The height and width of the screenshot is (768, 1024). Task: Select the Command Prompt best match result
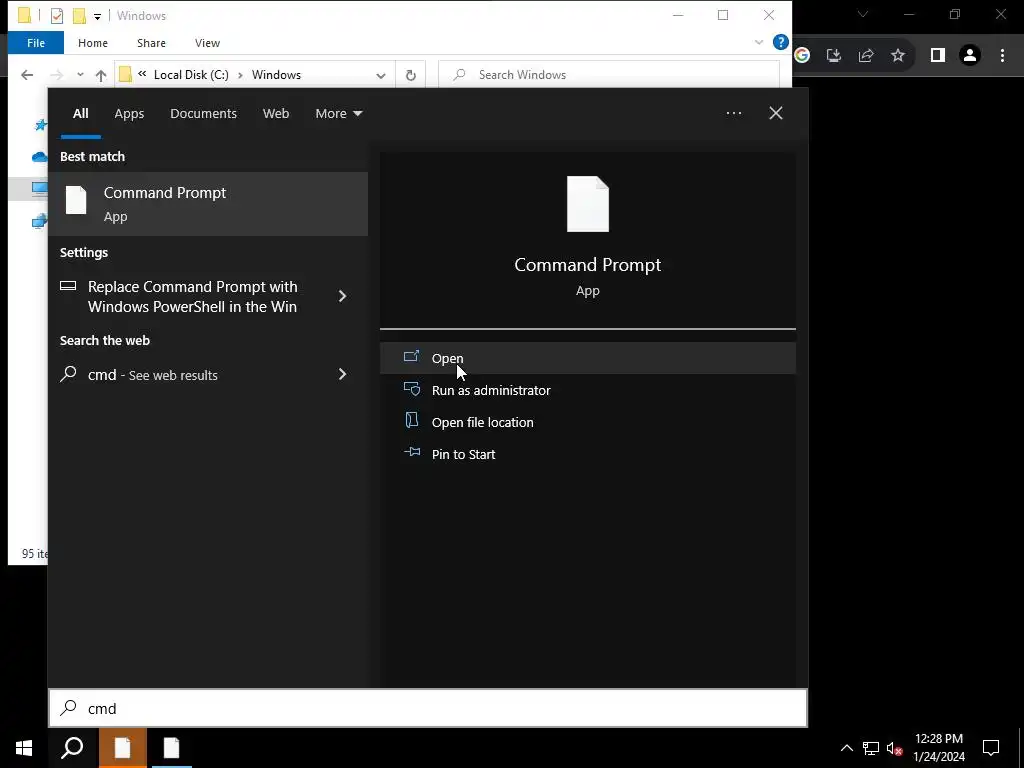pos(208,204)
